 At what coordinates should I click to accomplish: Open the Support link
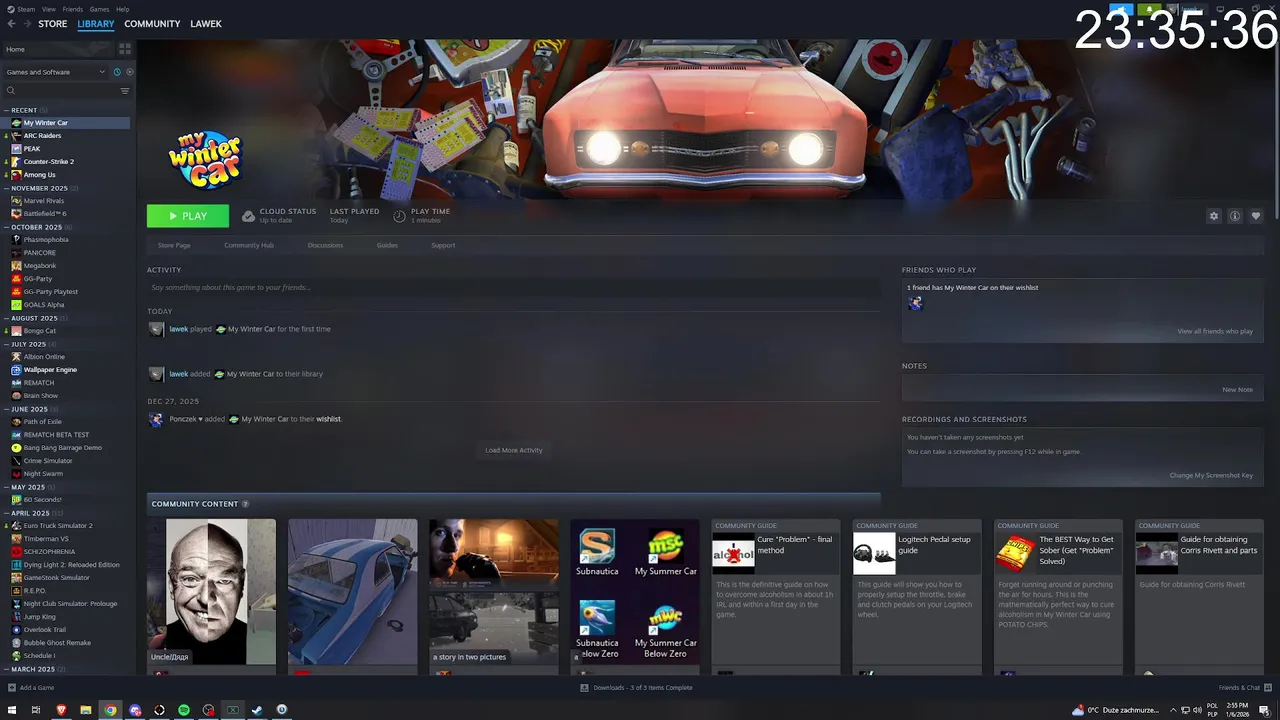pos(443,245)
